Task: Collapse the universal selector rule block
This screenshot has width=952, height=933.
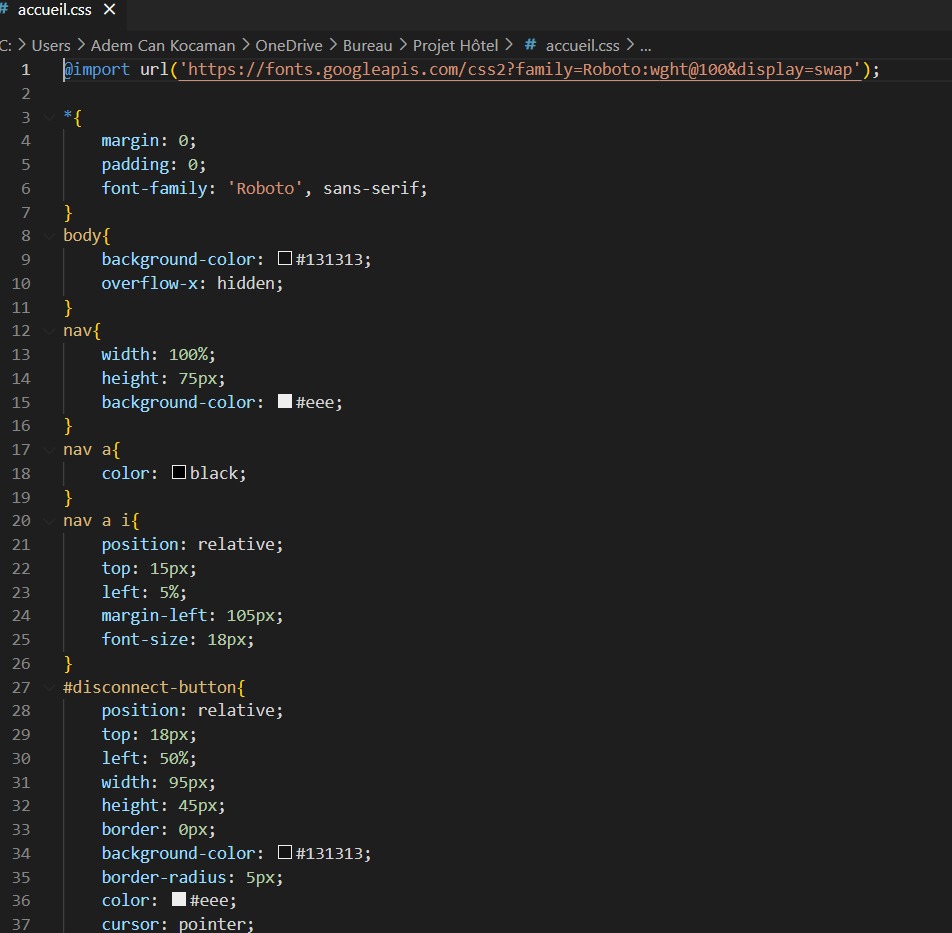Action: (x=50, y=117)
